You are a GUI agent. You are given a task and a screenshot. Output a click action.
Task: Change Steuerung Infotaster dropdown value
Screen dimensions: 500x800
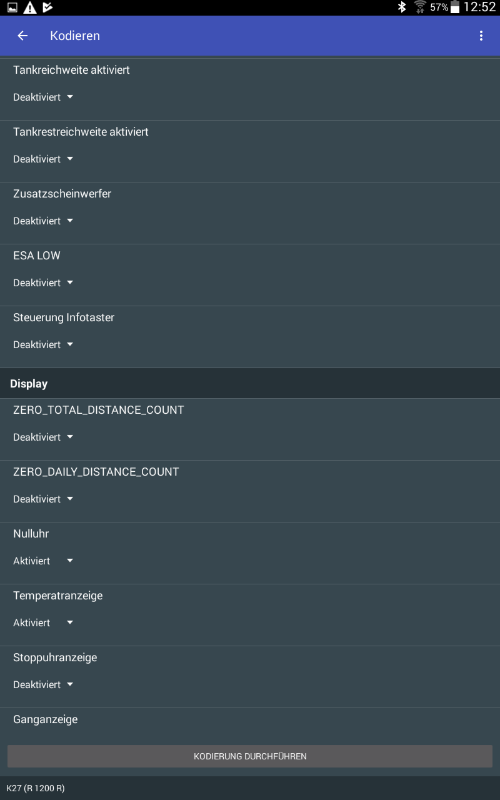[x=43, y=344]
